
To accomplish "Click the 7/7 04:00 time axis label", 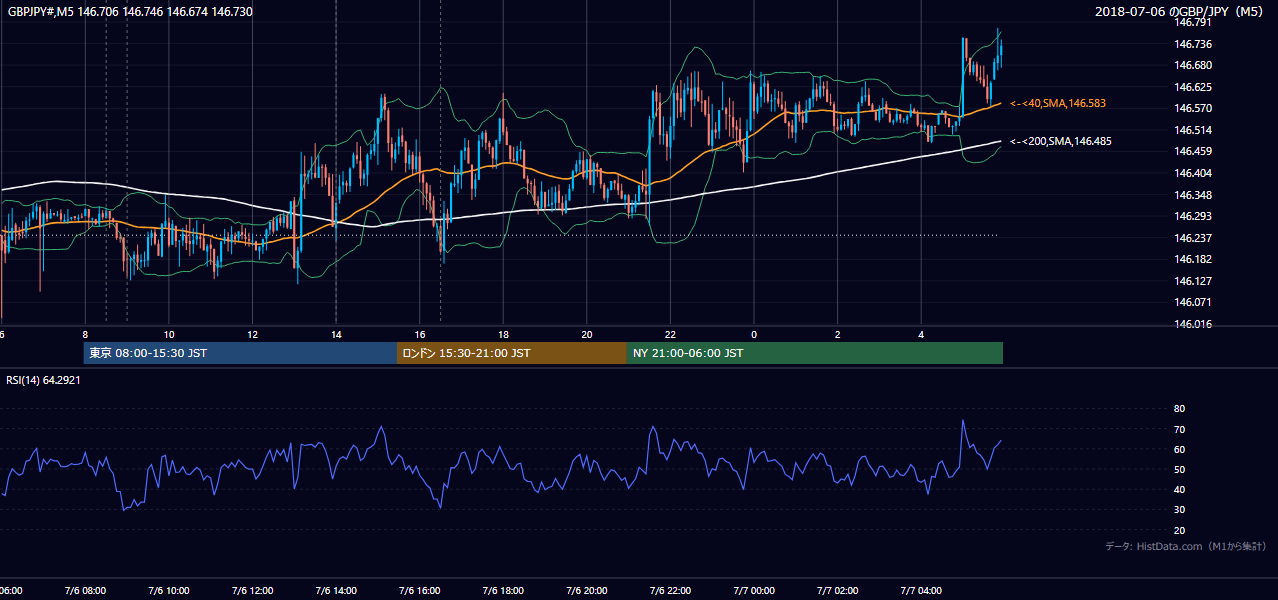I will coord(921,590).
